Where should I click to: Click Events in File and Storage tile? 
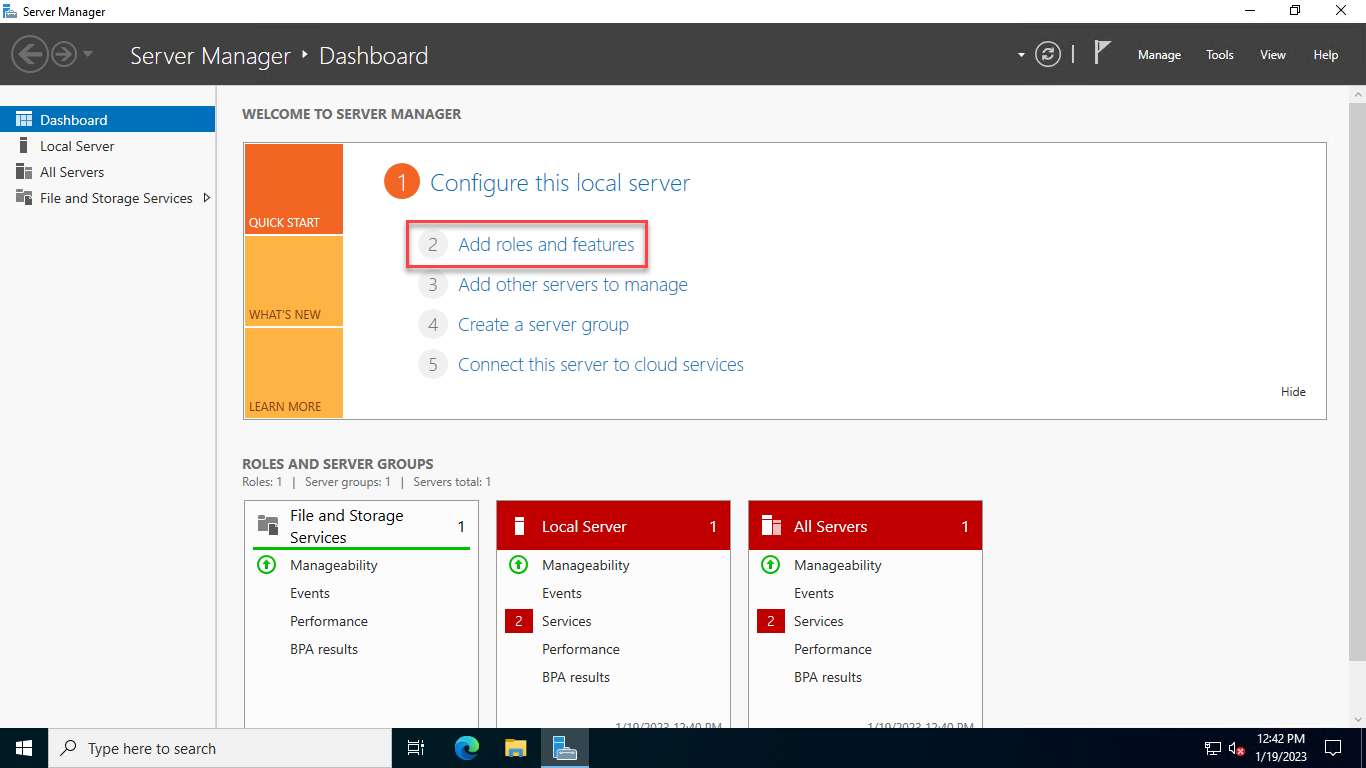pyautogui.click(x=310, y=593)
